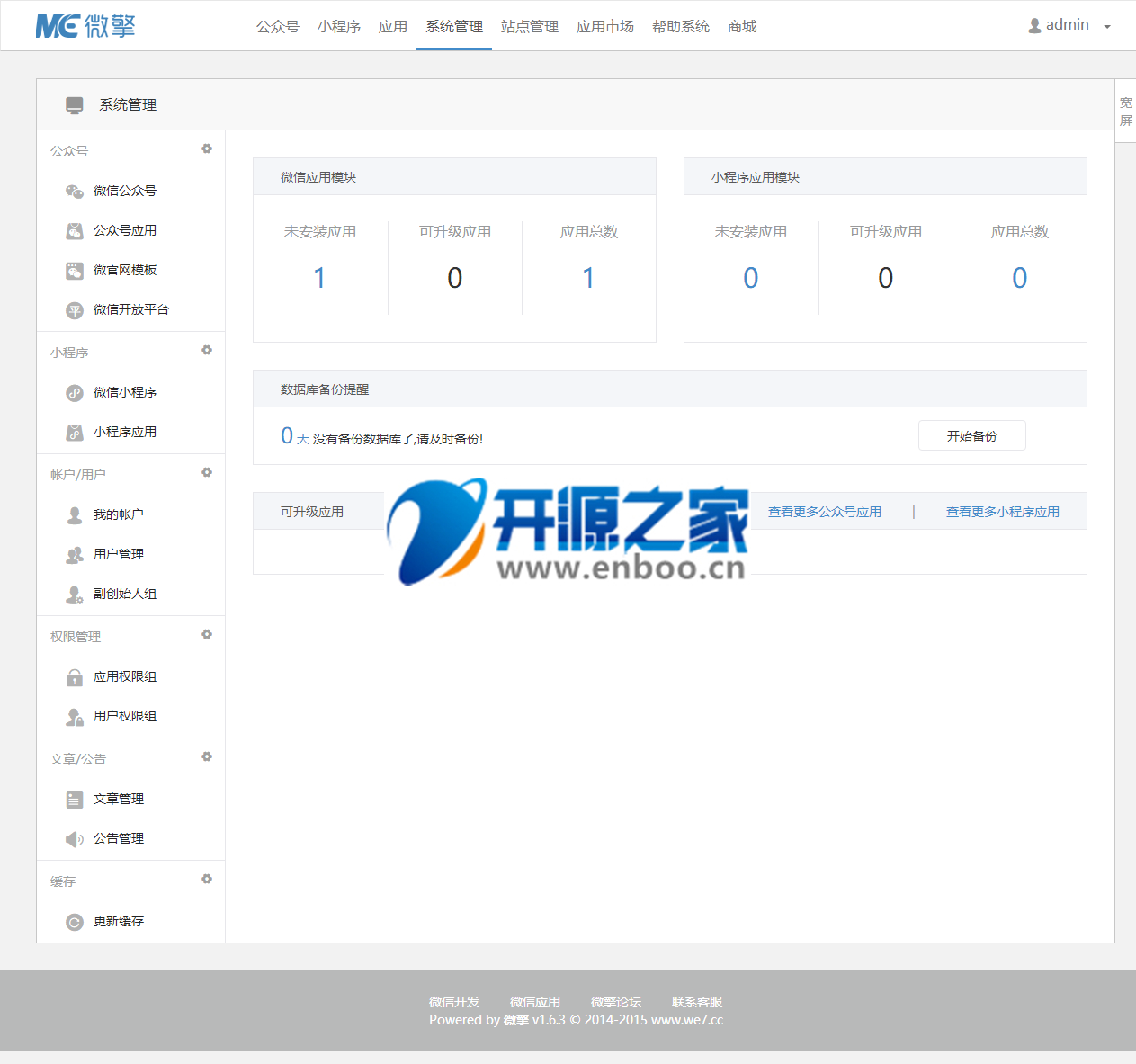Click the 应用权限组 lock icon
1136x1064 pixels.
75,677
